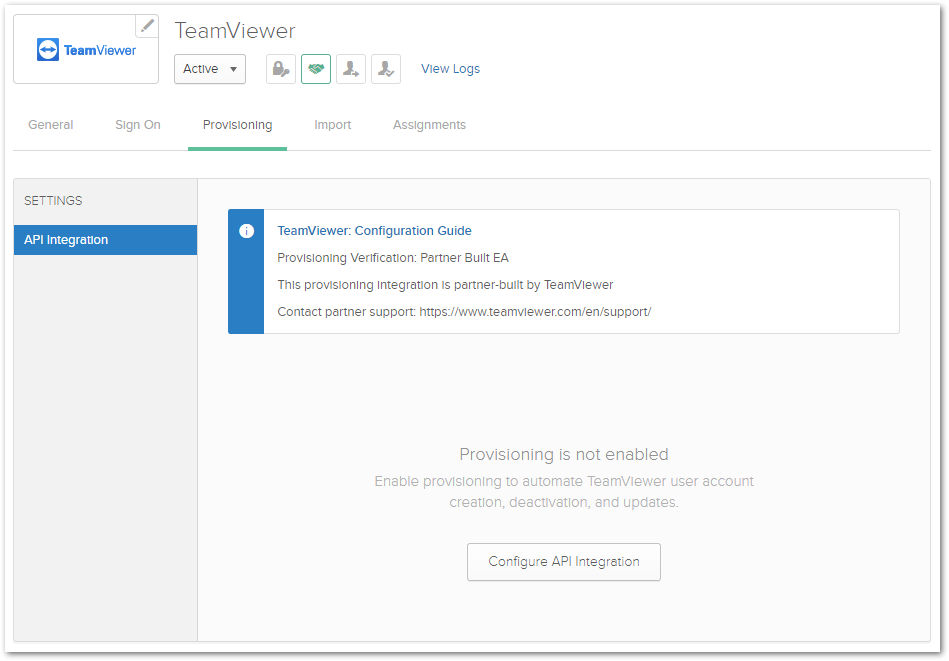Viewport: 949px width, 661px height.
Task: Click the user with checkmark icon
Action: pos(386,69)
